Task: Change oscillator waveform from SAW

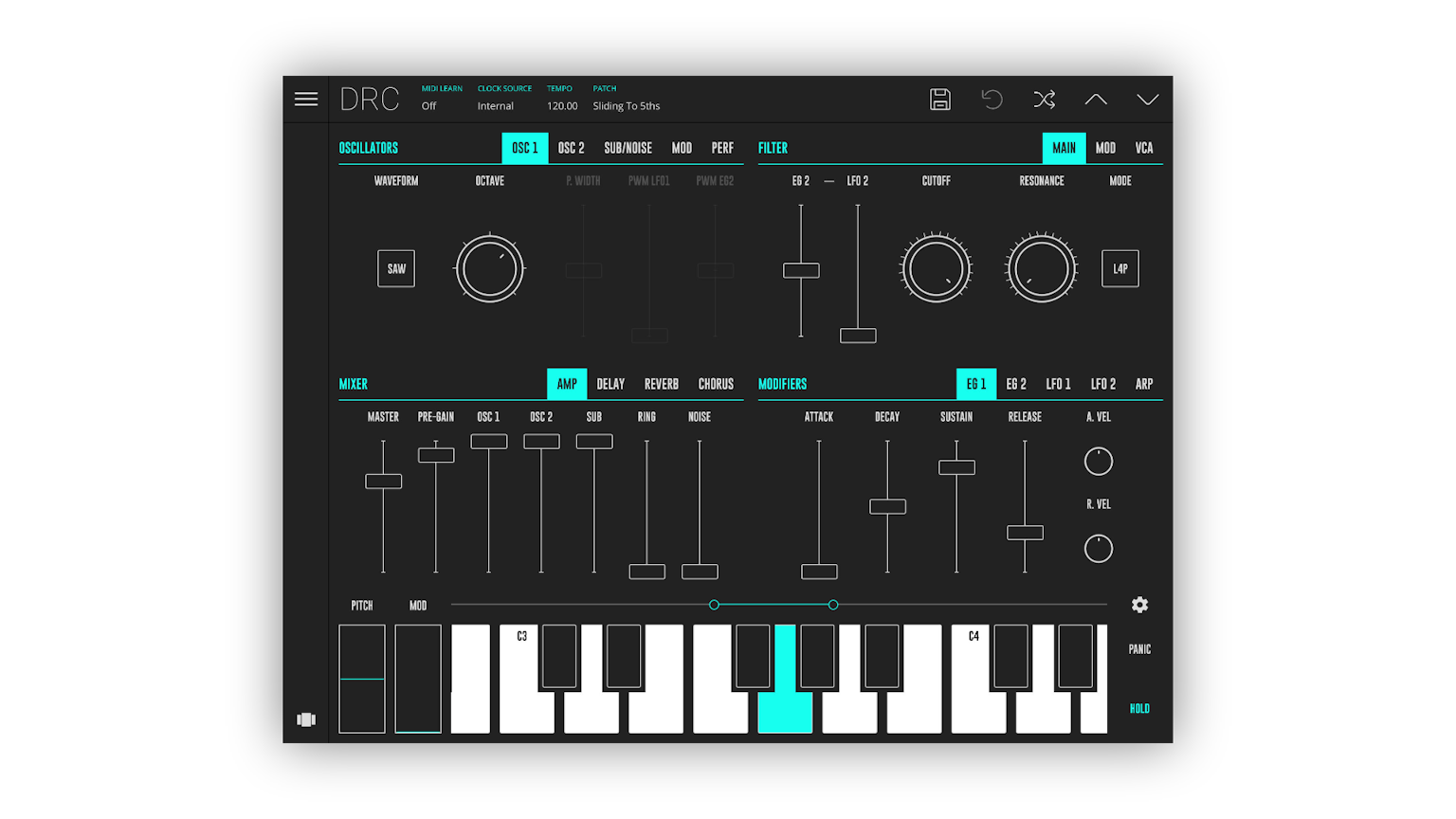Action: pos(395,268)
